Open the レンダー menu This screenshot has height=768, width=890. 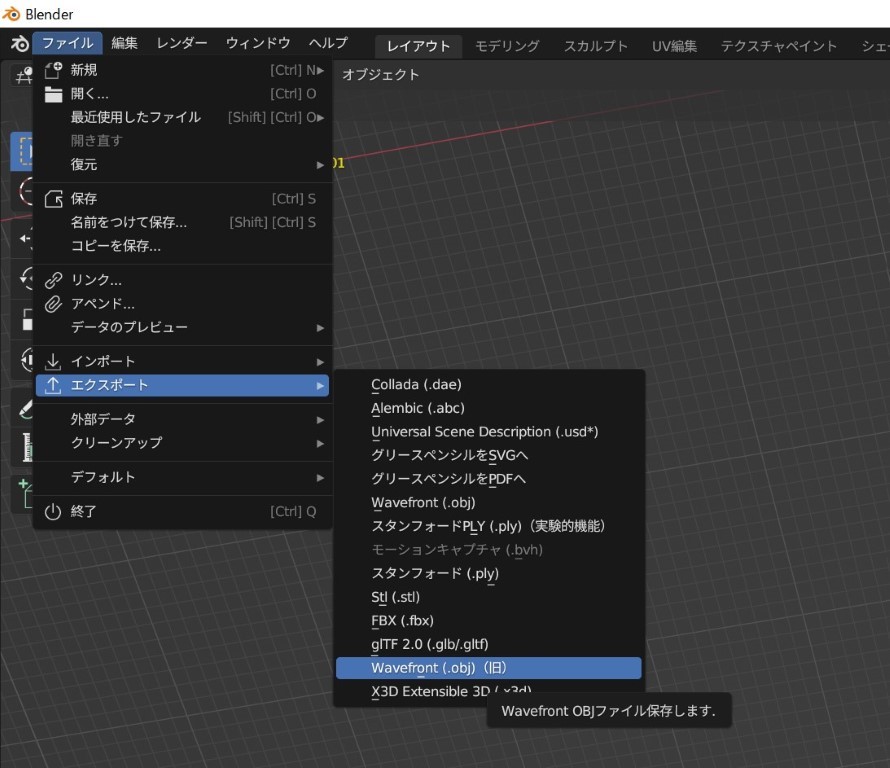pos(182,43)
